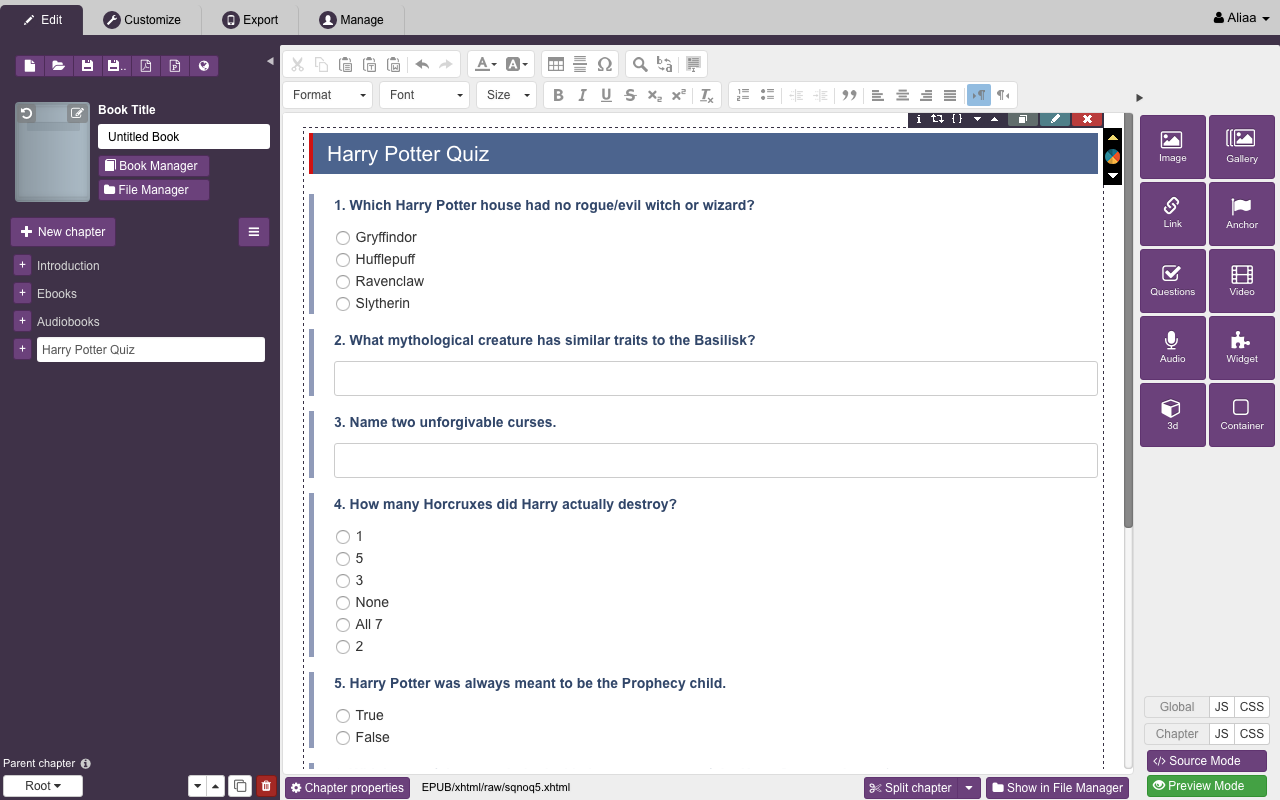Click the Find magnifier icon in toolbar
The width and height of the screenshot is (1280, 800).
tap(640, 64)
